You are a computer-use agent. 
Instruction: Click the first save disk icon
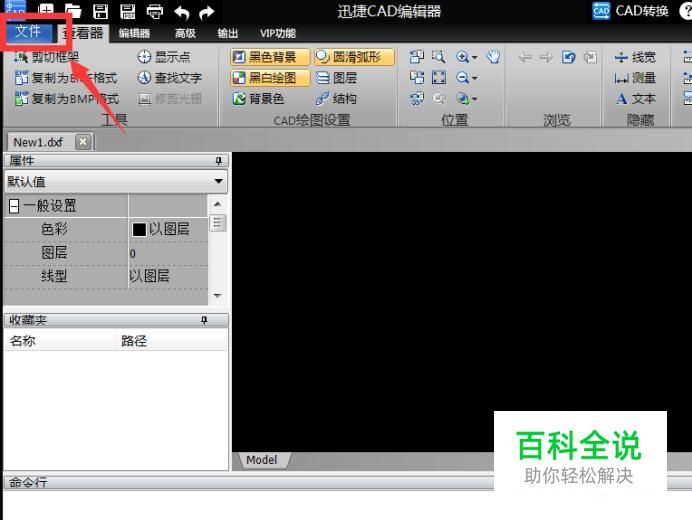[101, 11]
